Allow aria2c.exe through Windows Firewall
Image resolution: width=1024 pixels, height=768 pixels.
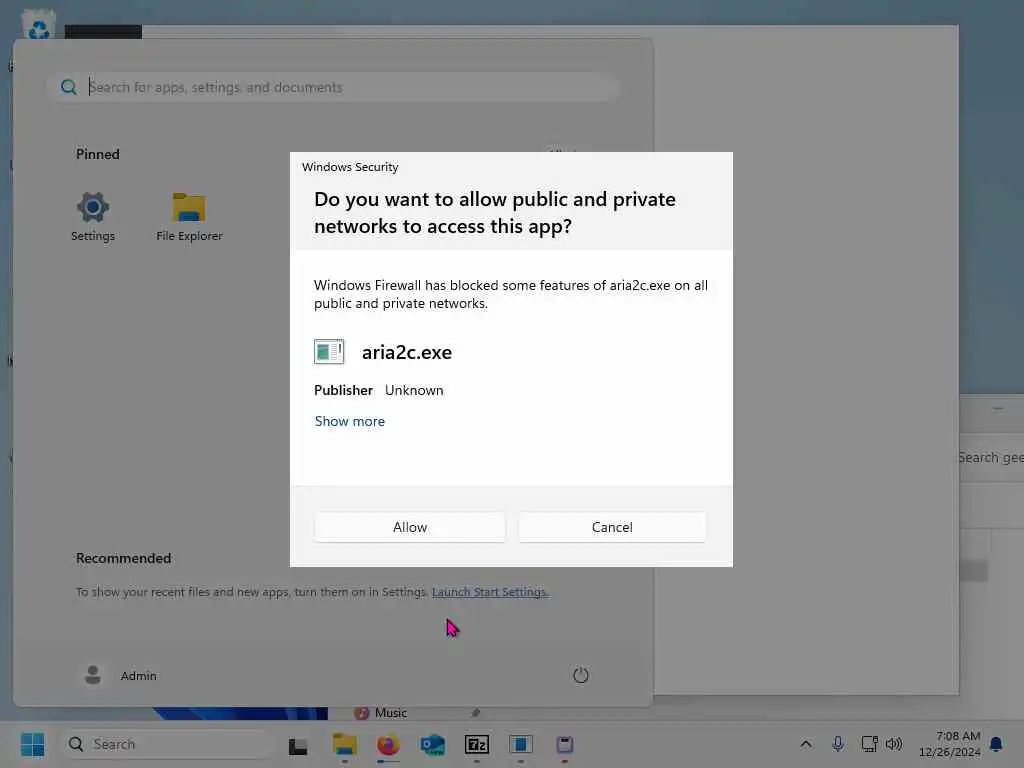pos(409,527)
